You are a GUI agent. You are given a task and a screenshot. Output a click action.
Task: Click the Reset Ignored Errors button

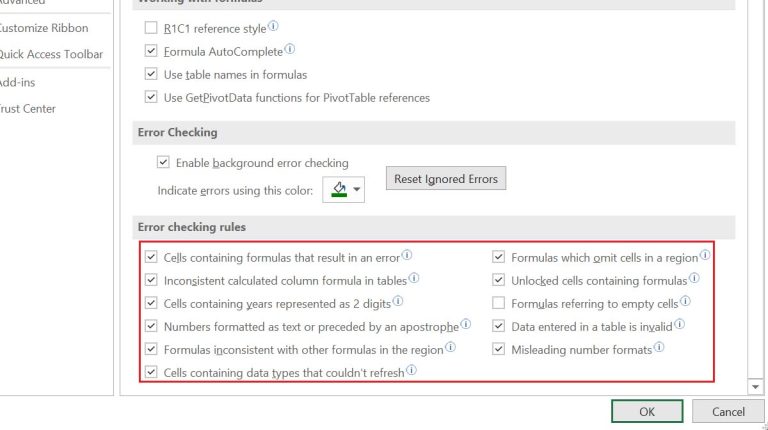[x=446, y=179]
